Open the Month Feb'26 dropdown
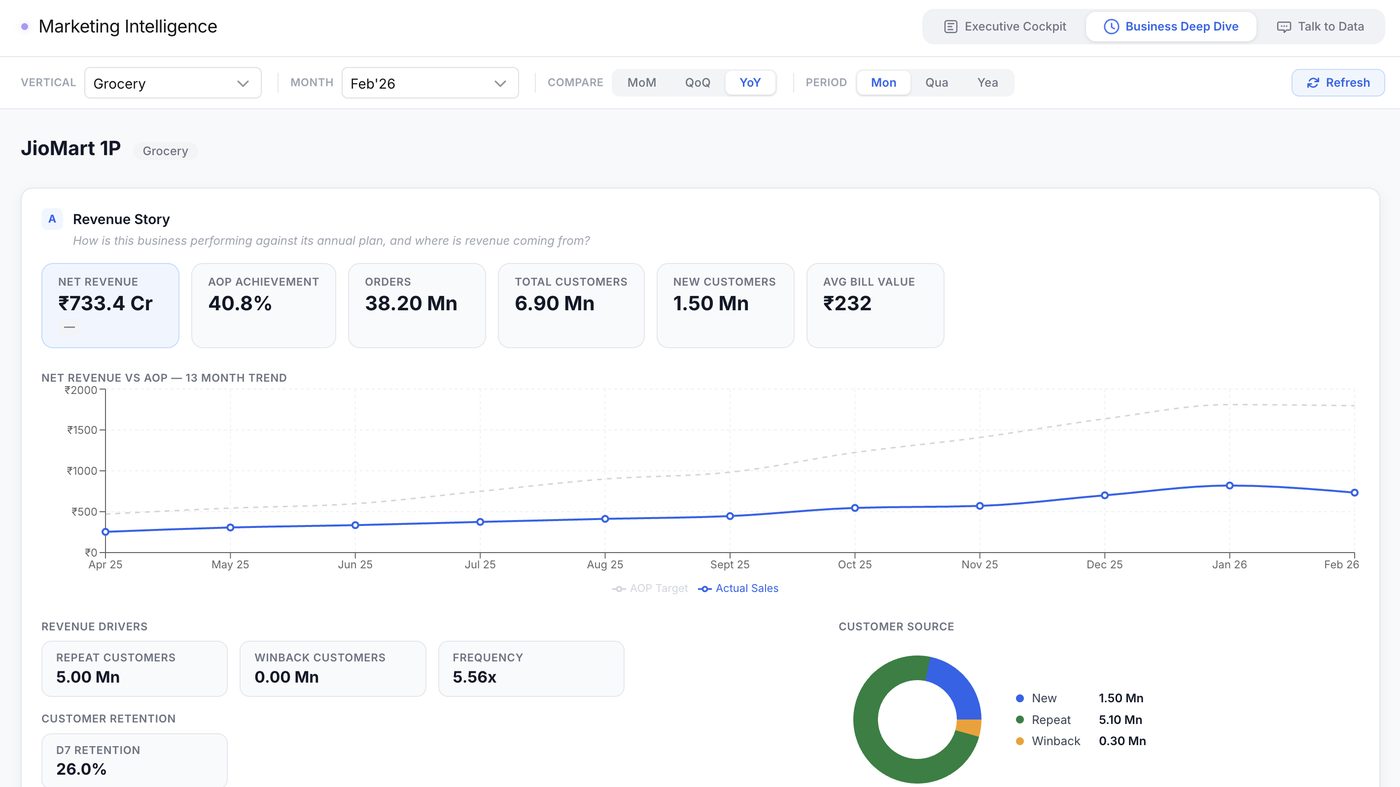Image resolution: width=1400 pixels, height=787 pixels. pyautogui.click(x=430, y=83)
